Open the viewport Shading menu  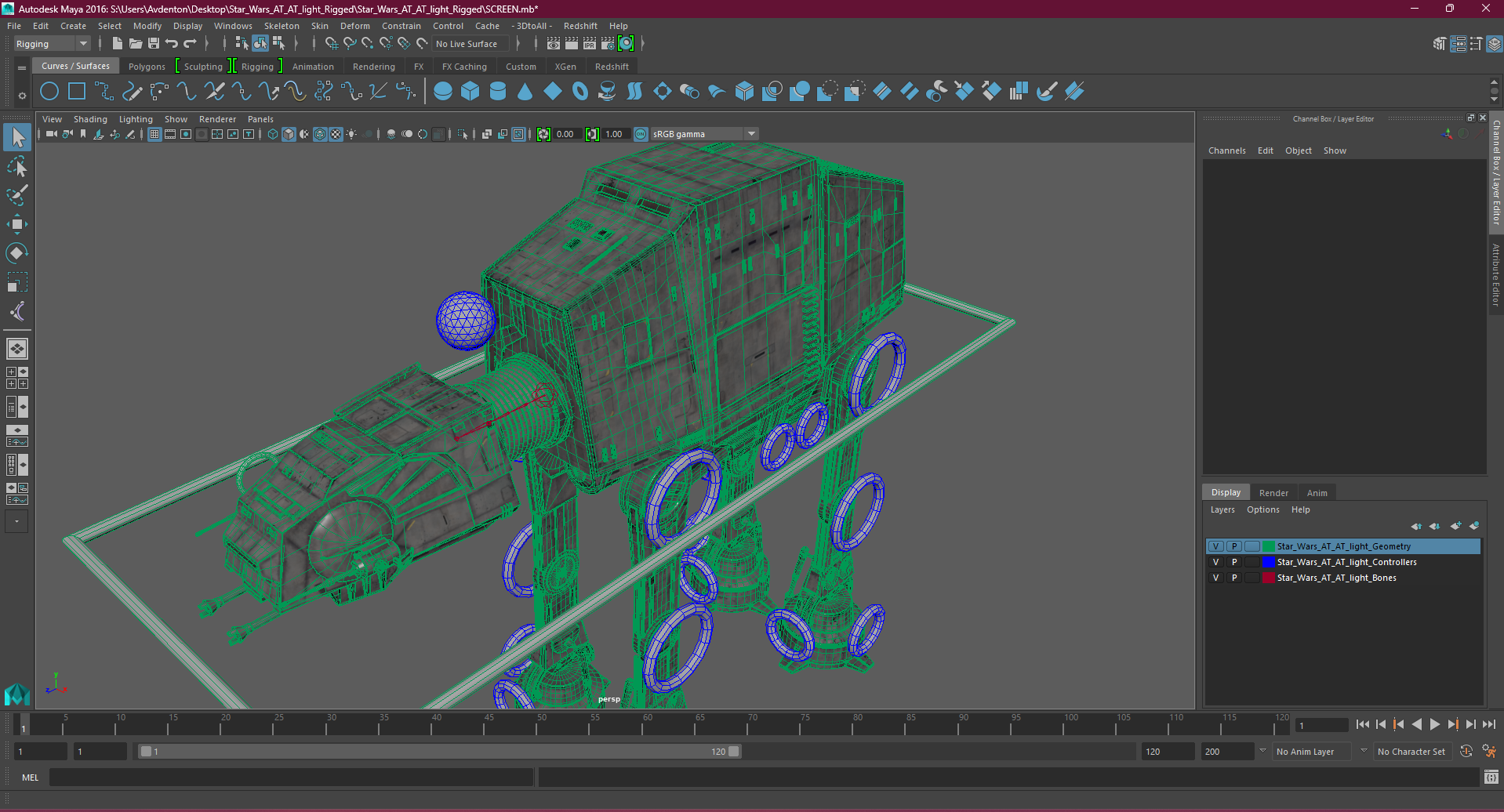coord(90,119)
